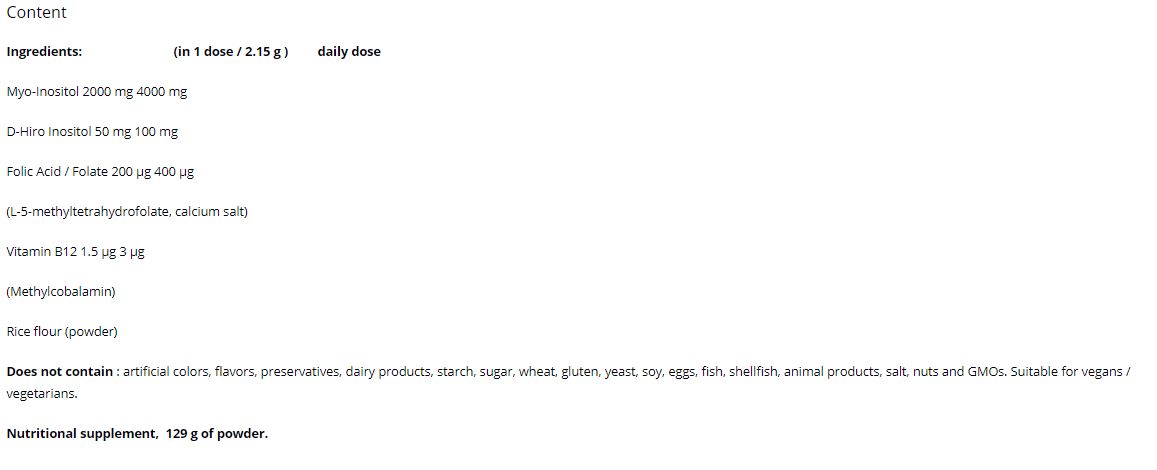Image resolution: width=1157 pixels, height=470 pixels.
Task: Click the bold "Does not contain" label
Action: [x=60, y=372]
